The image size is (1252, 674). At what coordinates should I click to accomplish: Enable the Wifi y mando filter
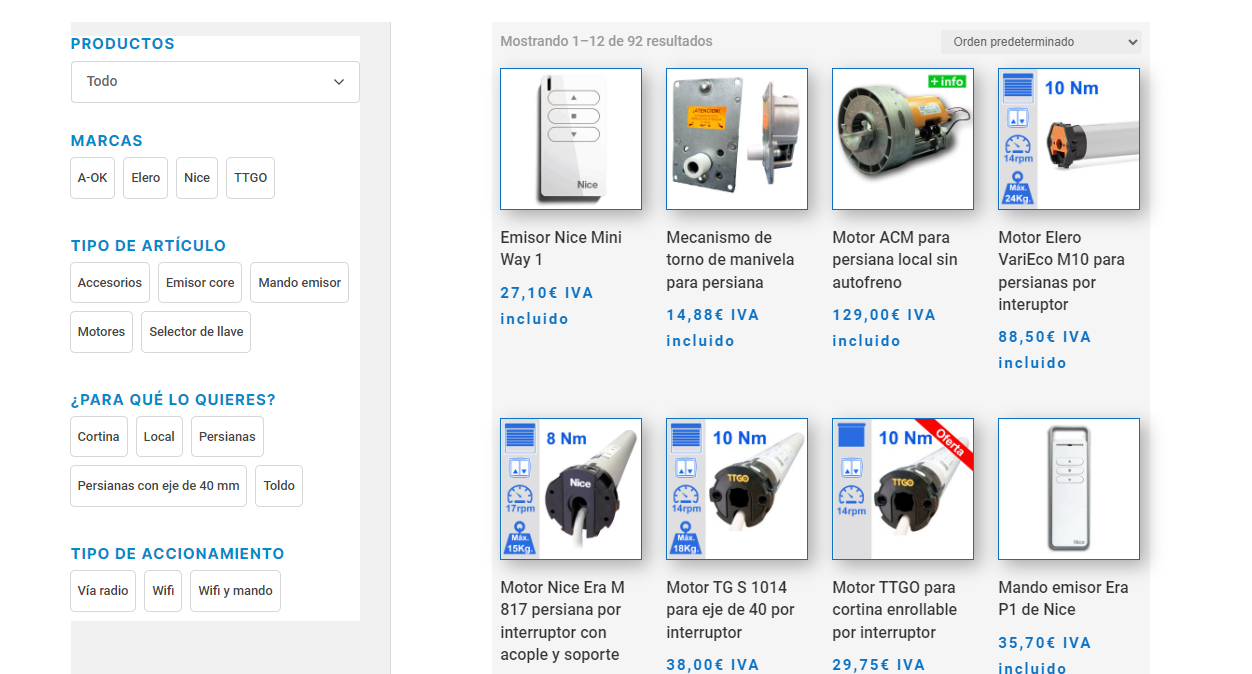point(235,591)
